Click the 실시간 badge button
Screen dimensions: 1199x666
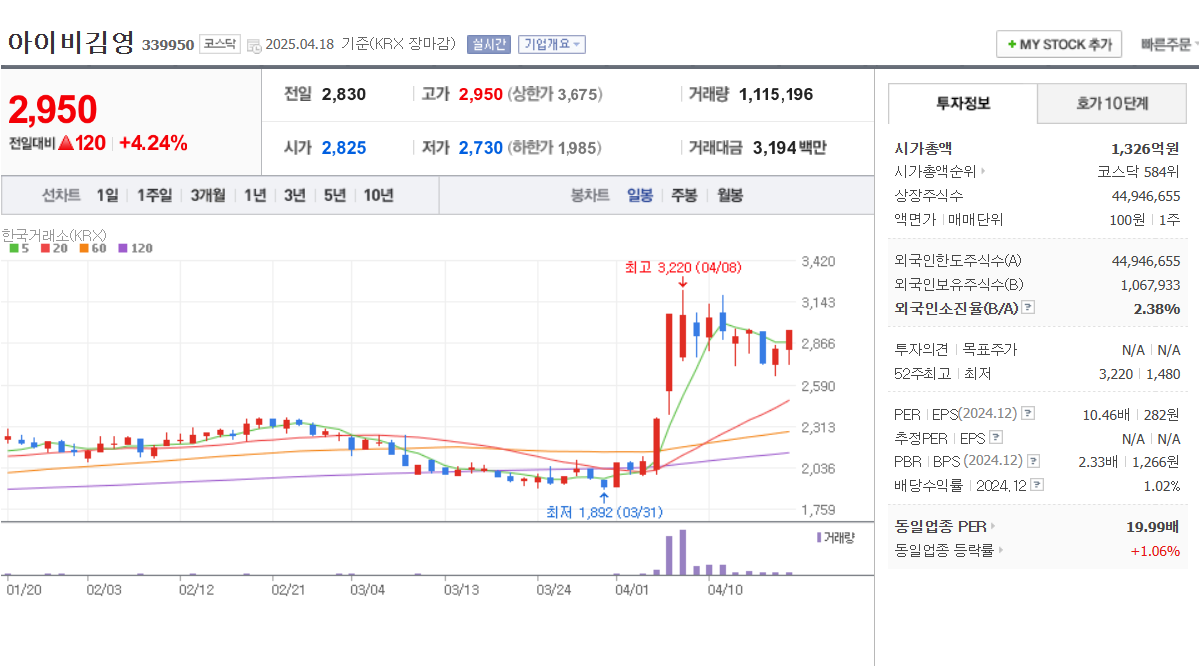coord(489,44)
